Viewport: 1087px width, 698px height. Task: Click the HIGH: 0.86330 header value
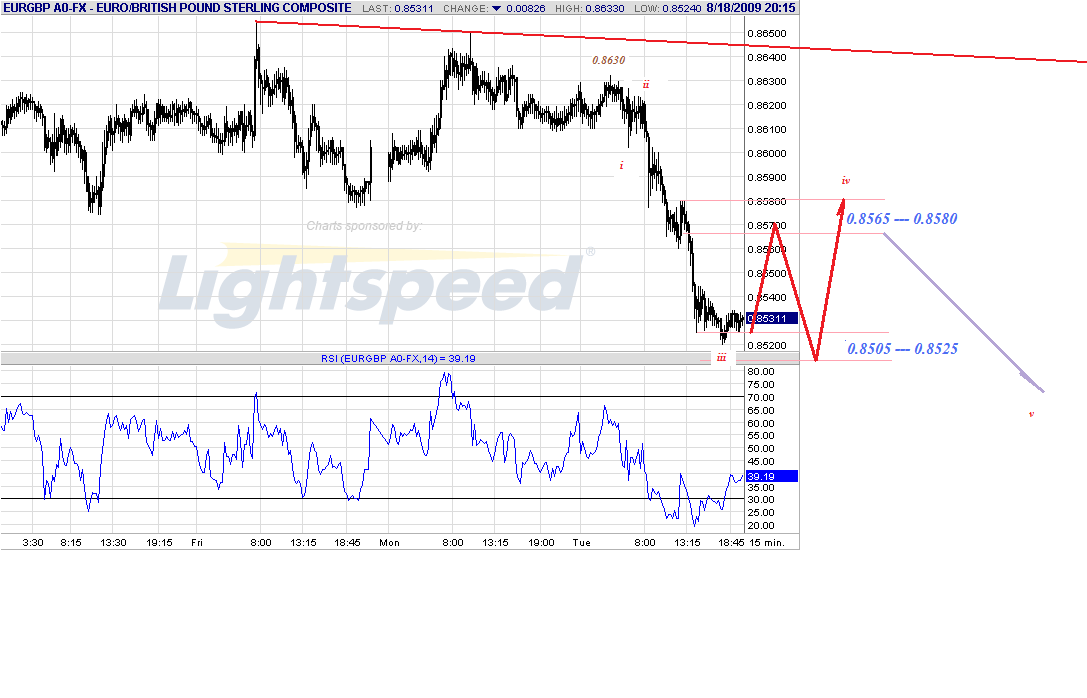point(590,8)
